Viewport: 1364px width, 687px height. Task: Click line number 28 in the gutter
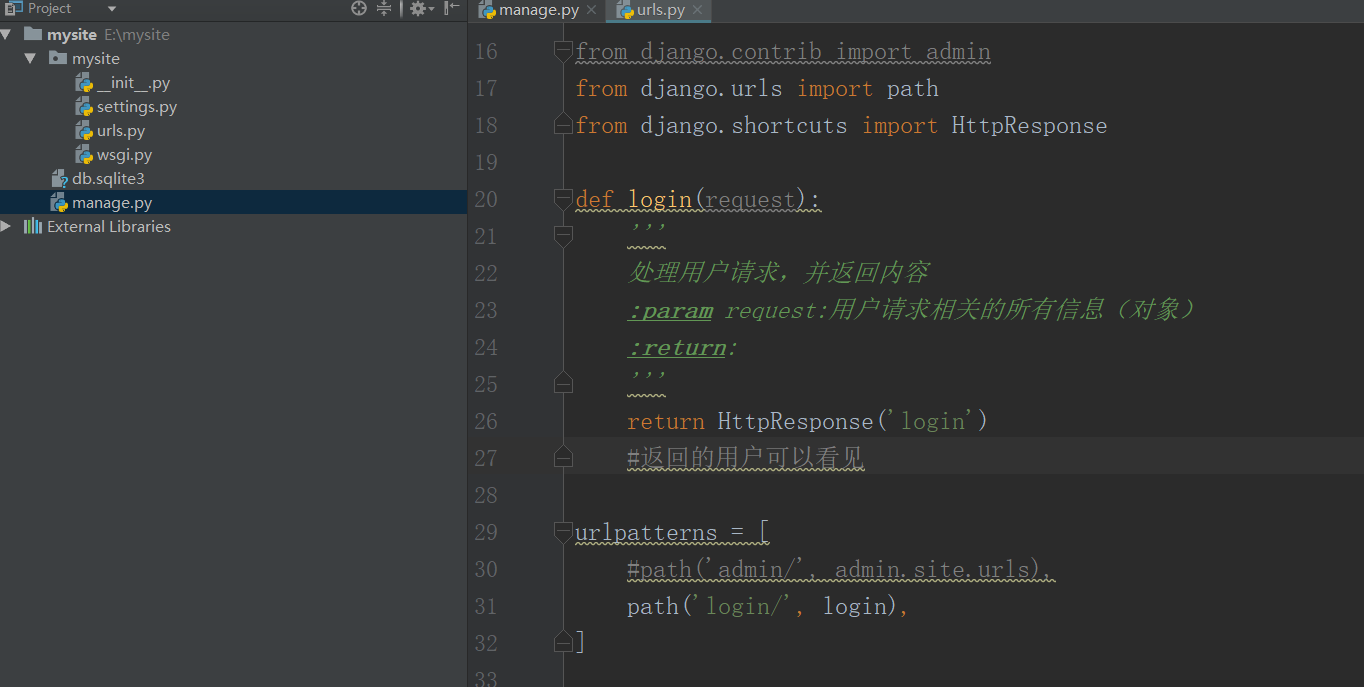[x=486, y=495]
